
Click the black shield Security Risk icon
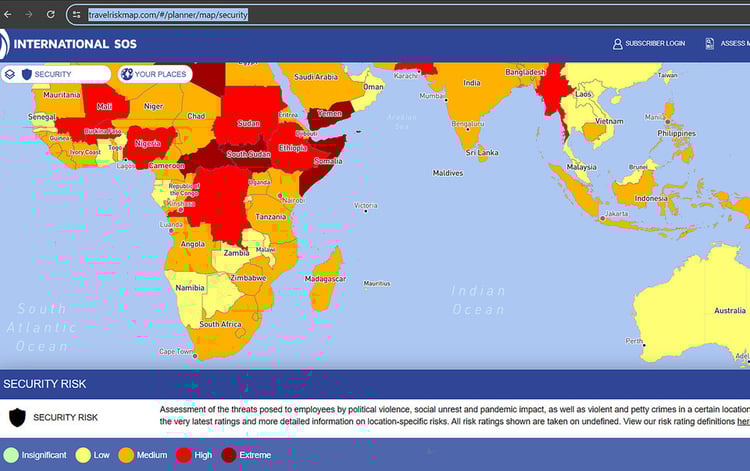(x=17, y=417)
